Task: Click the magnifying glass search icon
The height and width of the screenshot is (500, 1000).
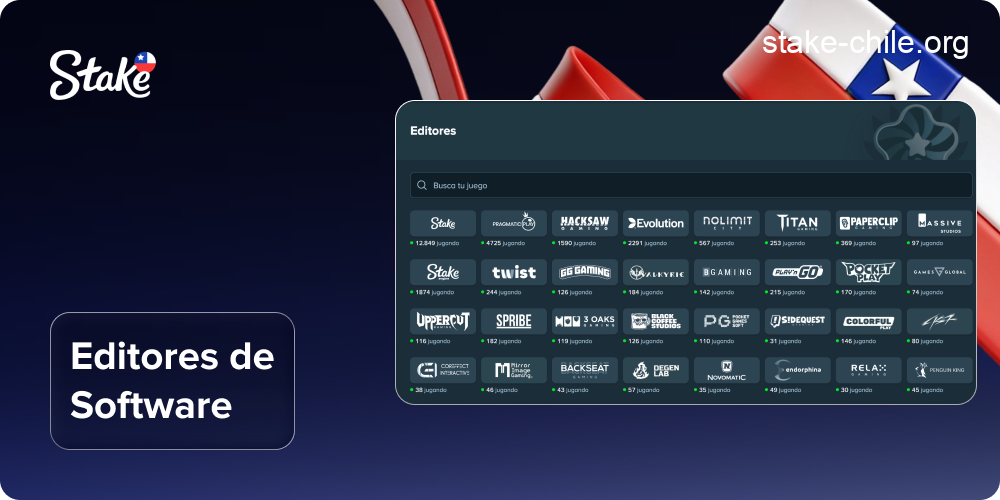Action: click(422, 186)
